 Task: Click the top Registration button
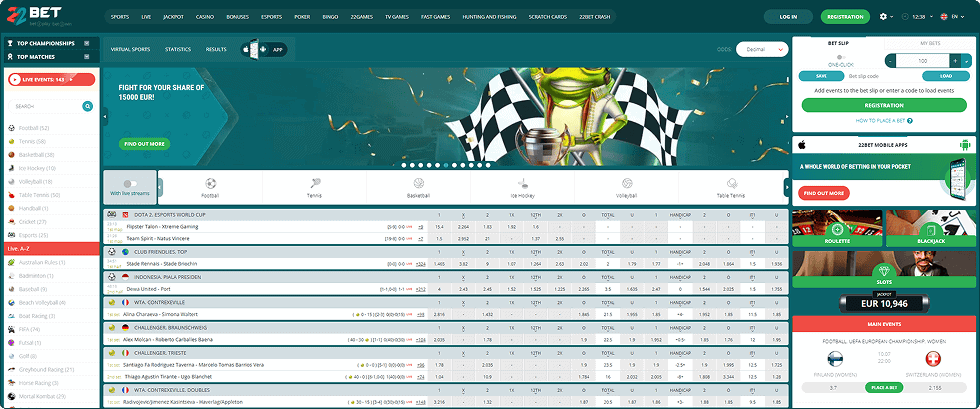845,17
